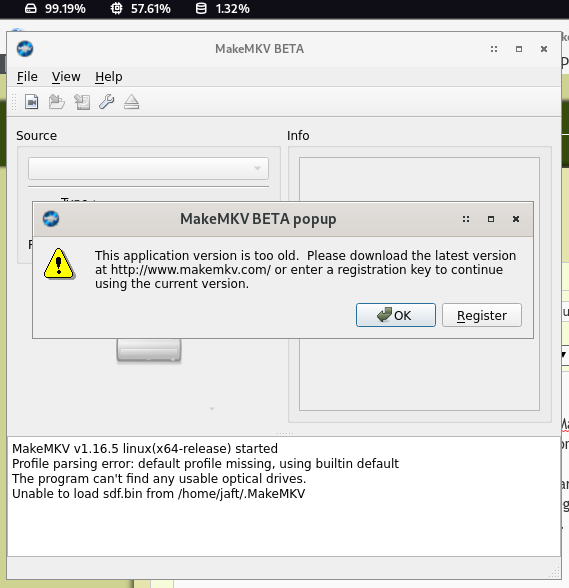Click the Backup disc toolbar icon
The image size is (569, 588).
pyautogui.click(x=82, y=102)
